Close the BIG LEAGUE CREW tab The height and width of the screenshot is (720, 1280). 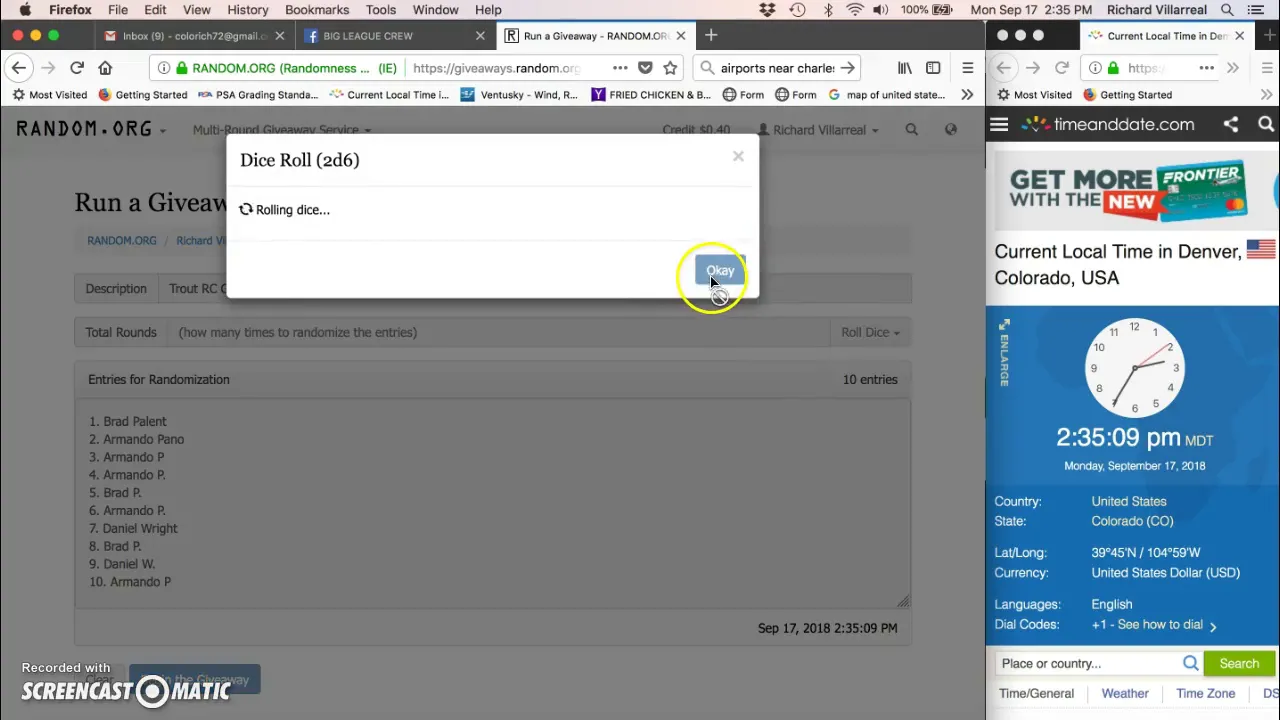tap(480, 36)
